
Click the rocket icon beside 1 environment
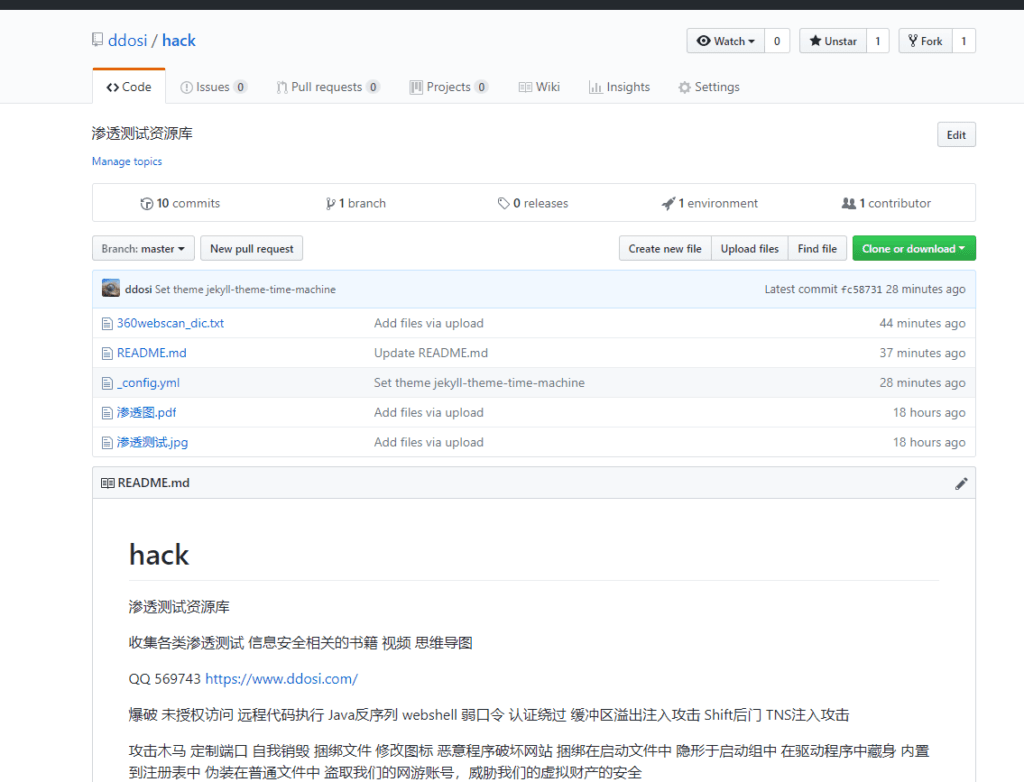(668, 204)
